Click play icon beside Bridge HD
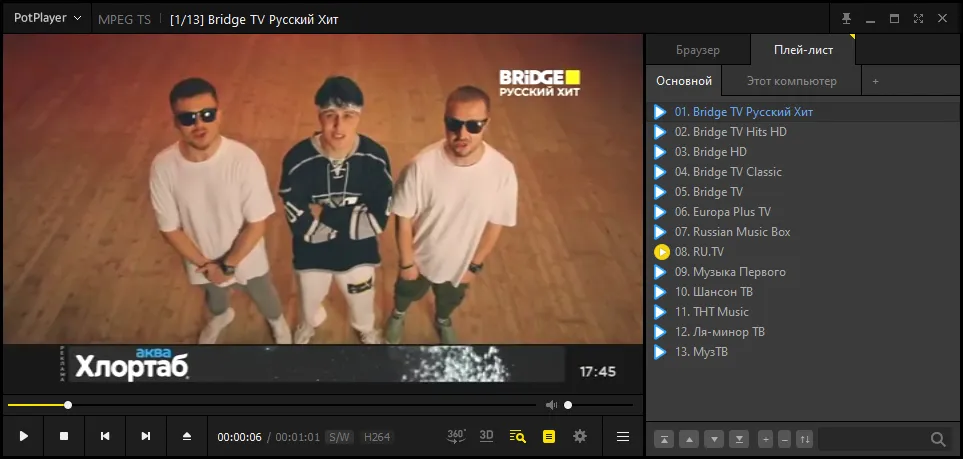 point(660,152)
